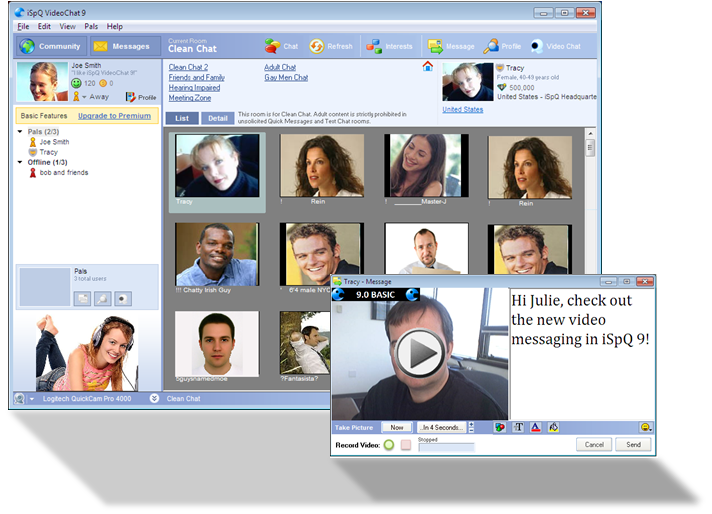Open the Profile toolbar item with magnifier
This screenshot has width=712, height=514.
pos(502,46)
